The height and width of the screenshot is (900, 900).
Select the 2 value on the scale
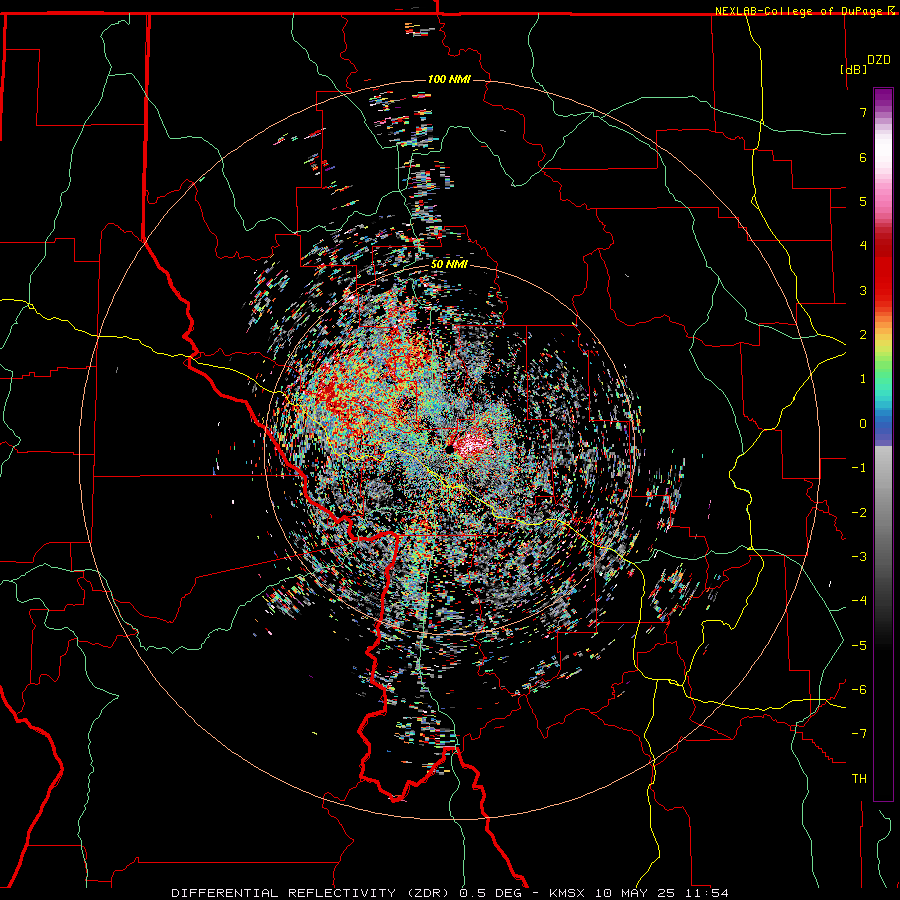tap(863, 335)
